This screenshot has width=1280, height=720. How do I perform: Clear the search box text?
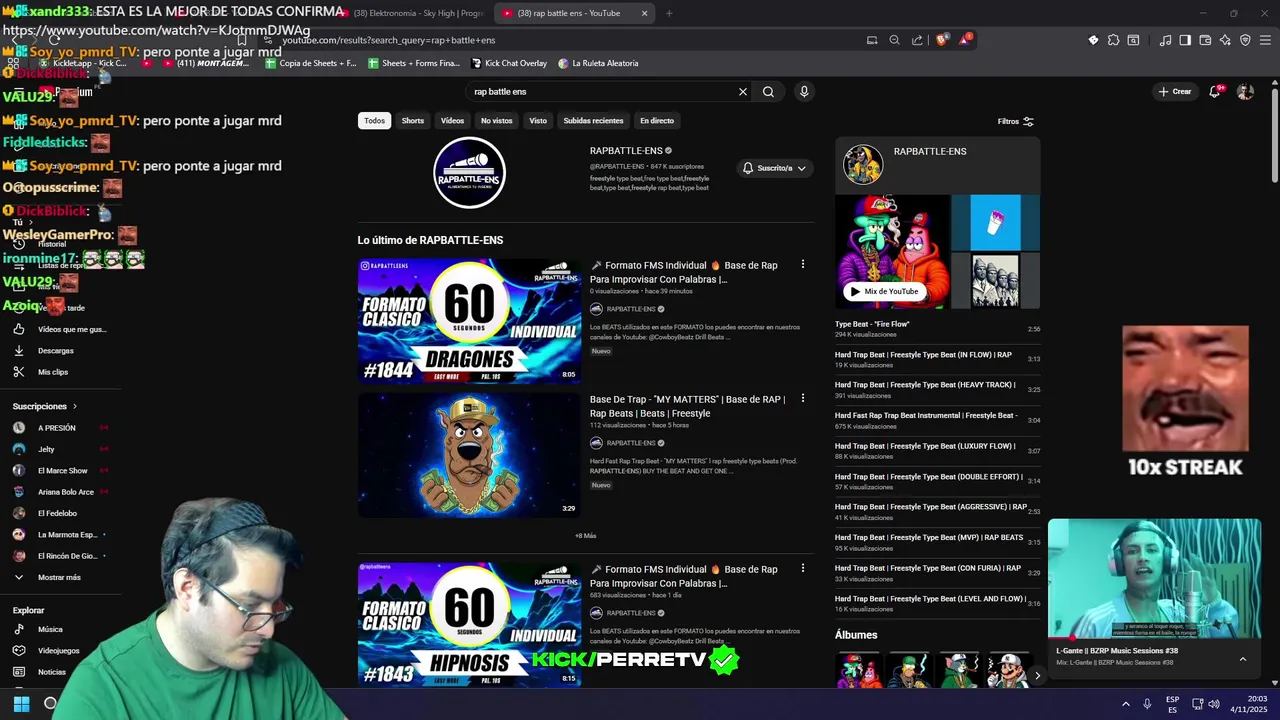(x=742, y=91)
